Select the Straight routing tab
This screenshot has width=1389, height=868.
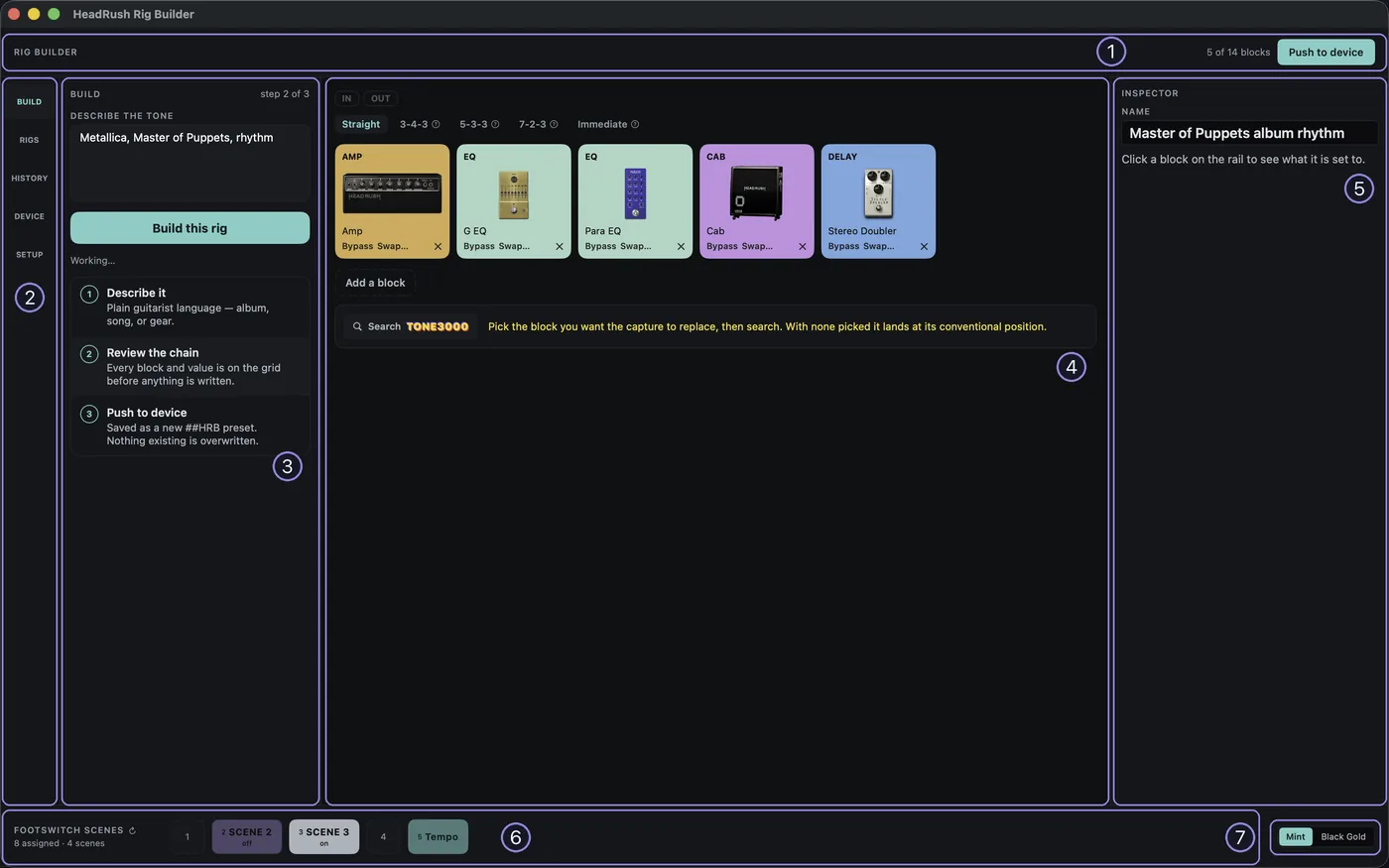[x=361, y=124]
